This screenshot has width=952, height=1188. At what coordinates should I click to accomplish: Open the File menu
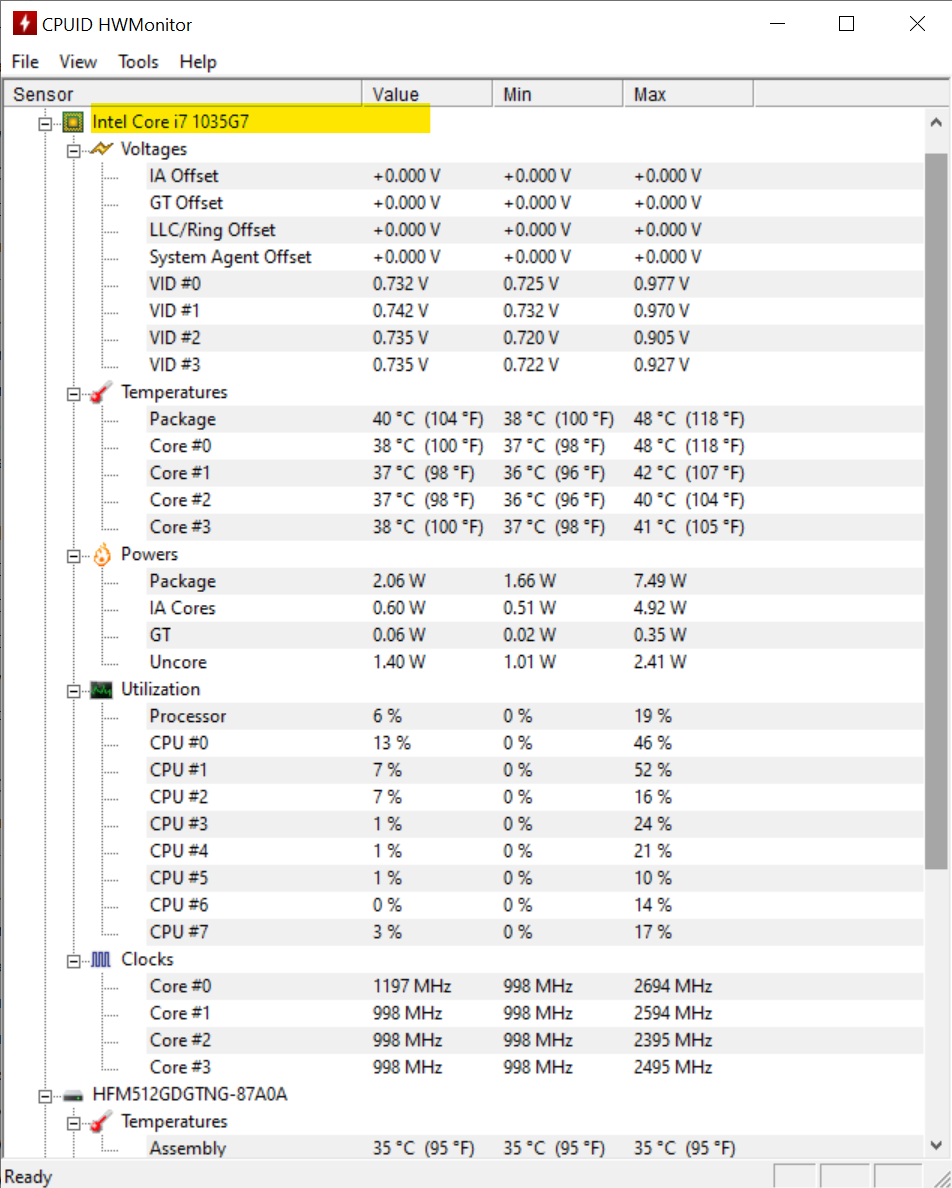click(25, 62)
